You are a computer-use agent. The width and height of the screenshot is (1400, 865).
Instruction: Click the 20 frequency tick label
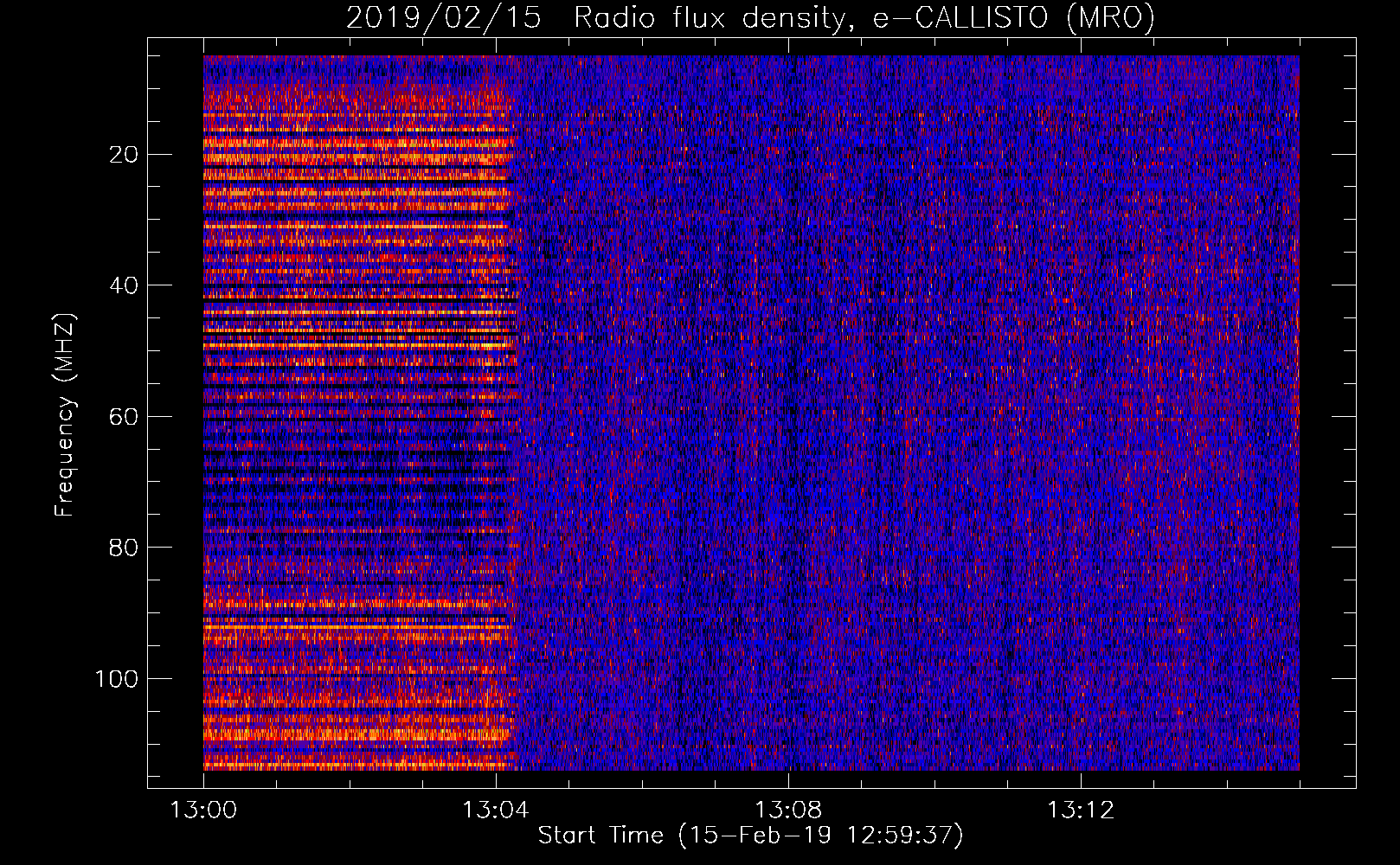125,155
